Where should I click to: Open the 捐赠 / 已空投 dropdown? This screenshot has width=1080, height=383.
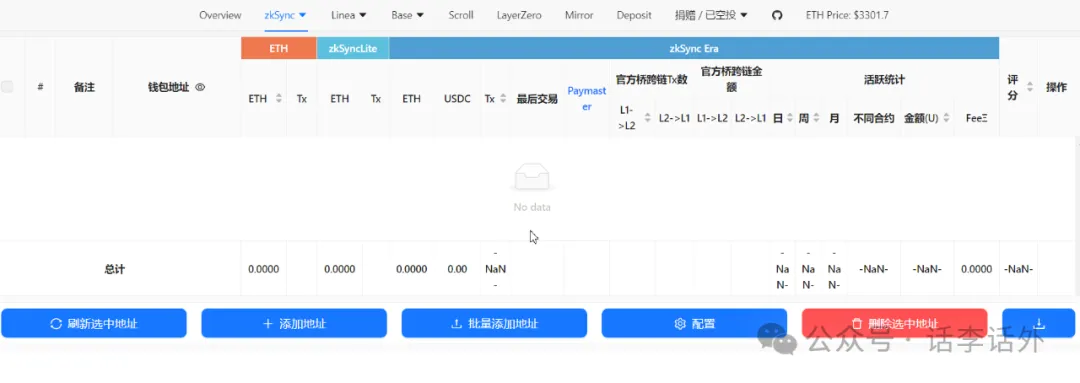[x=711, y=15]
